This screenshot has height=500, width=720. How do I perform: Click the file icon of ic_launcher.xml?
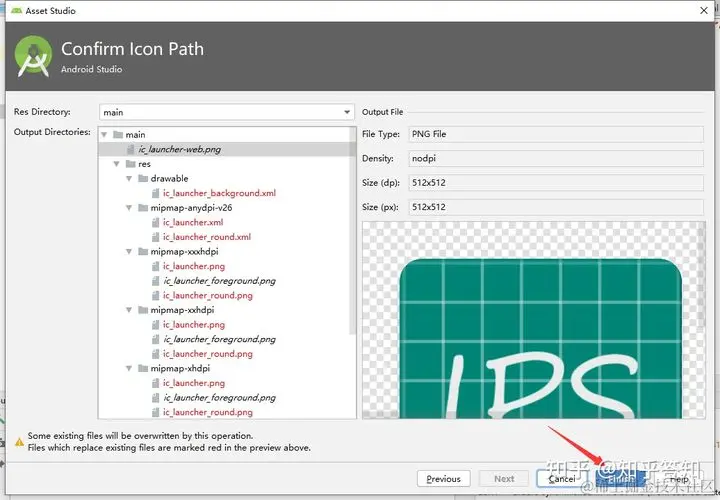[156, 223]
